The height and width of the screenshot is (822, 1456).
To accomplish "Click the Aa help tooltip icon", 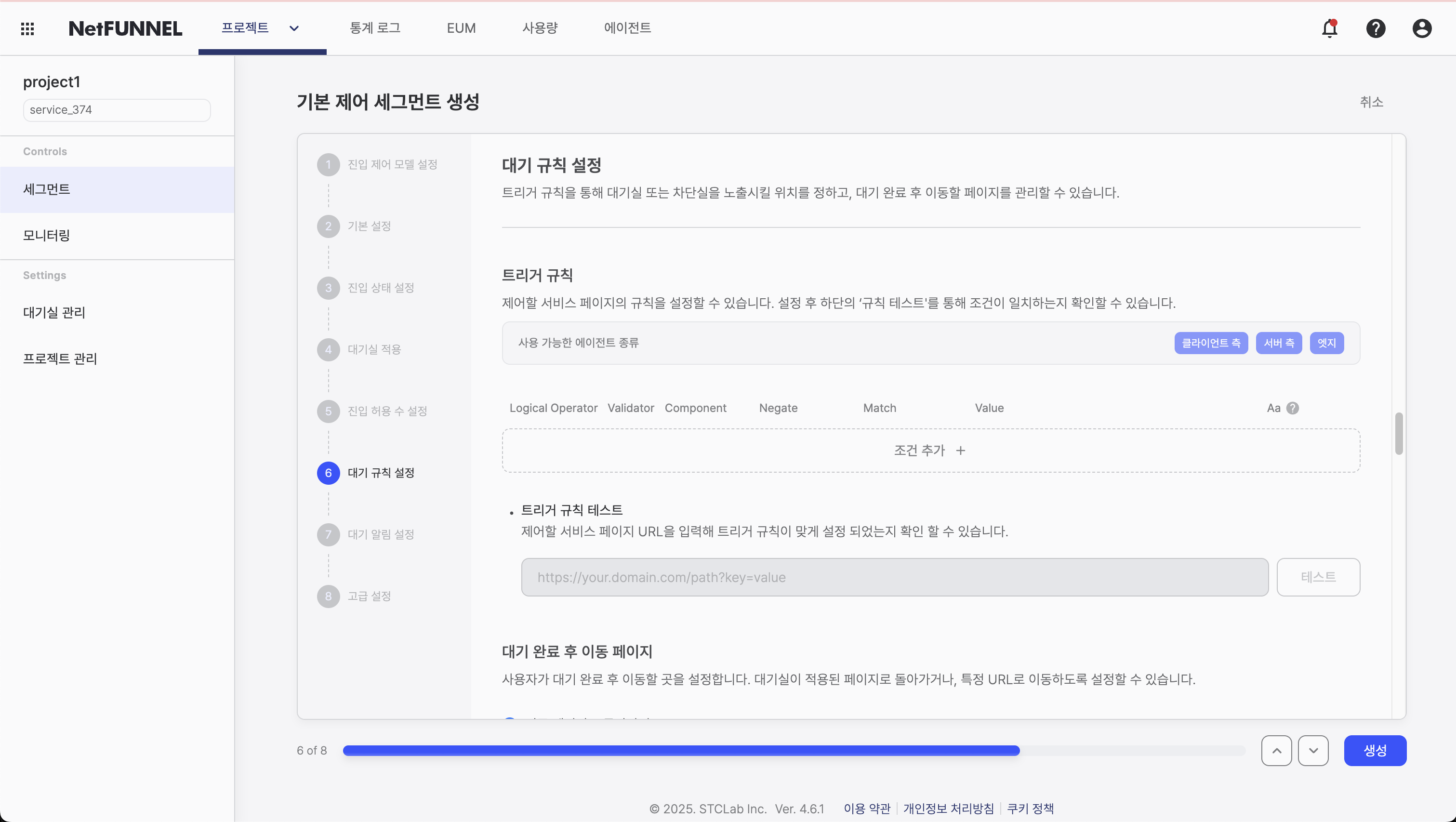I will pyautogui.click(x=1293, y=408).
